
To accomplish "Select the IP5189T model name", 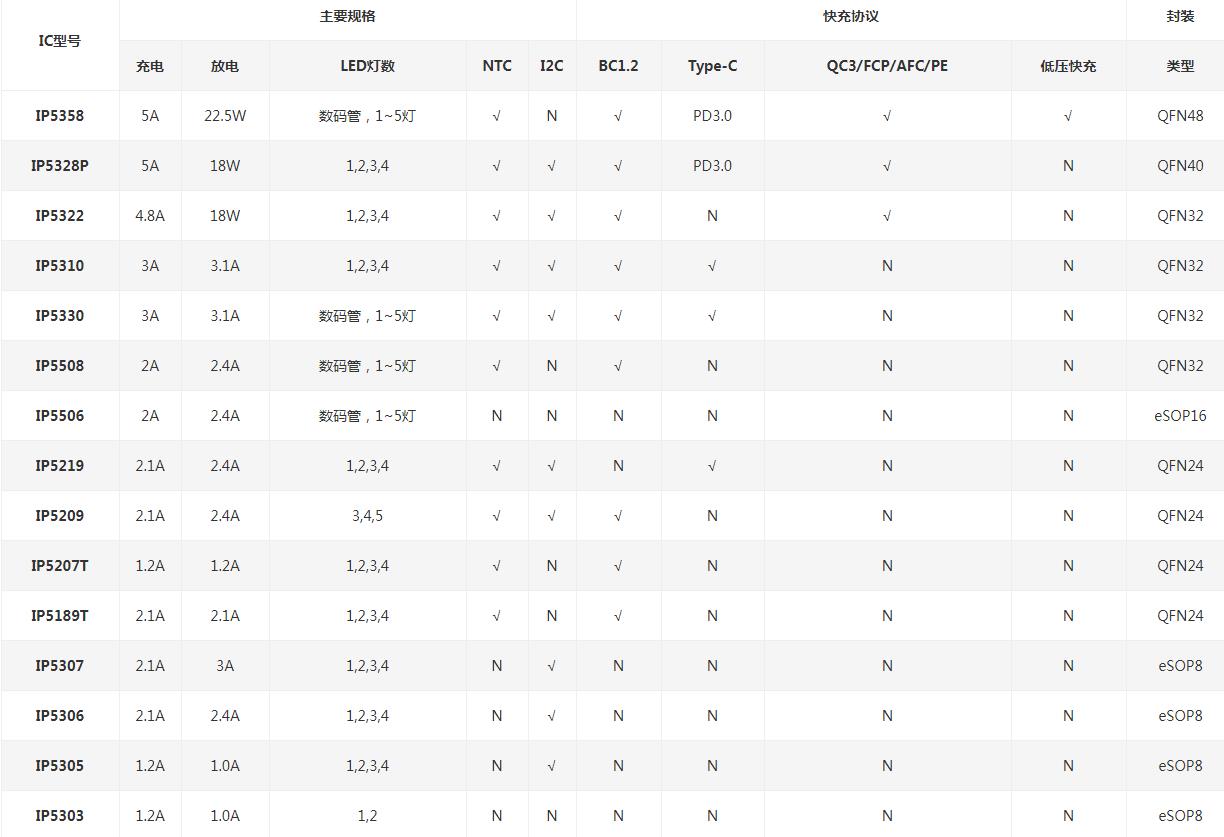I will pos(60,616).
